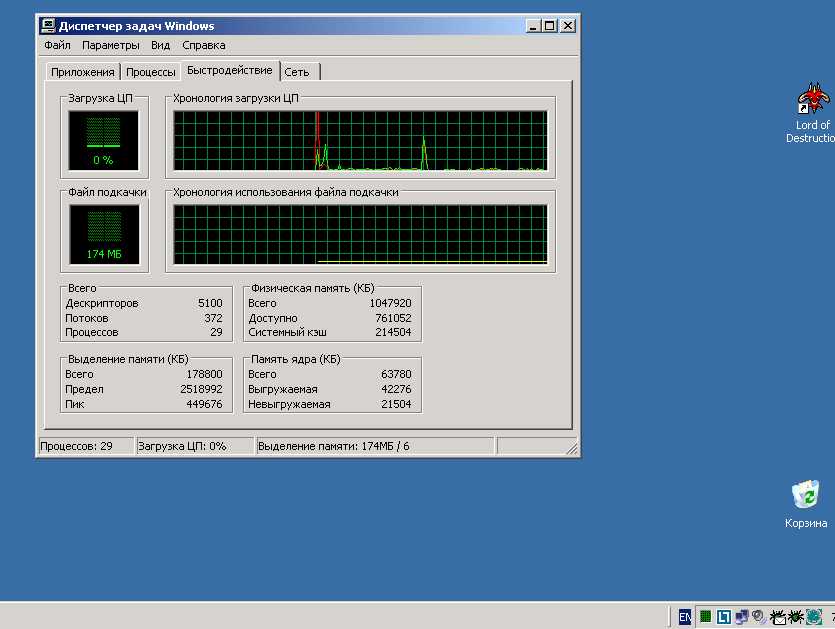Open the EN language indicator

pos(684,617)
